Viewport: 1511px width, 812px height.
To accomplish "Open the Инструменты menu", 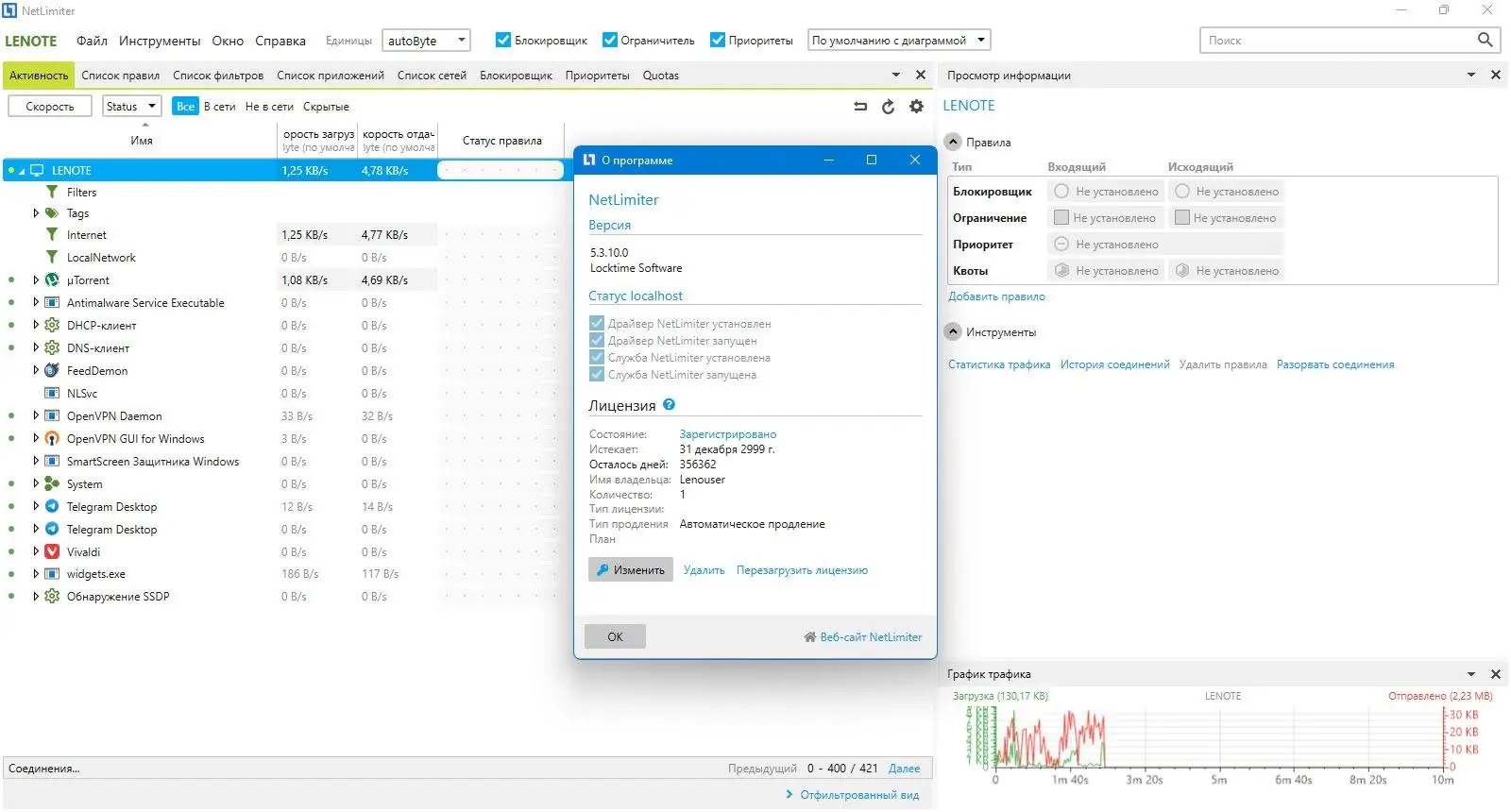I will click(x=160, y=41).
